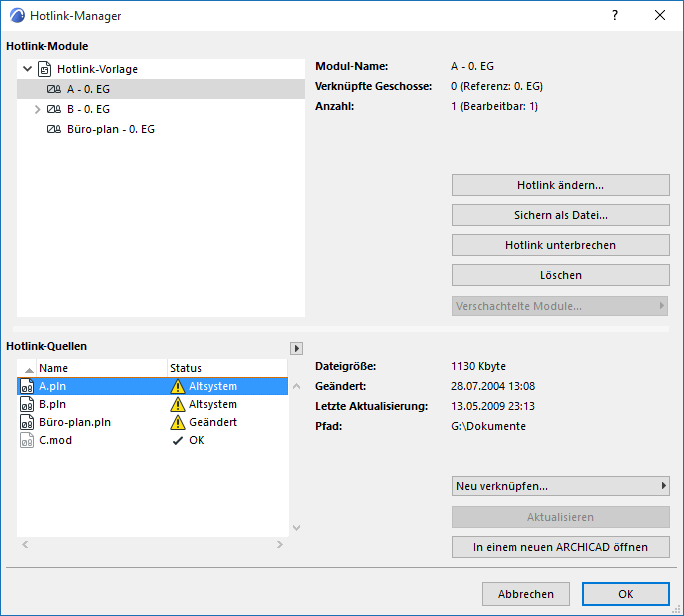Confirm with the OK button

click(626, 594)
